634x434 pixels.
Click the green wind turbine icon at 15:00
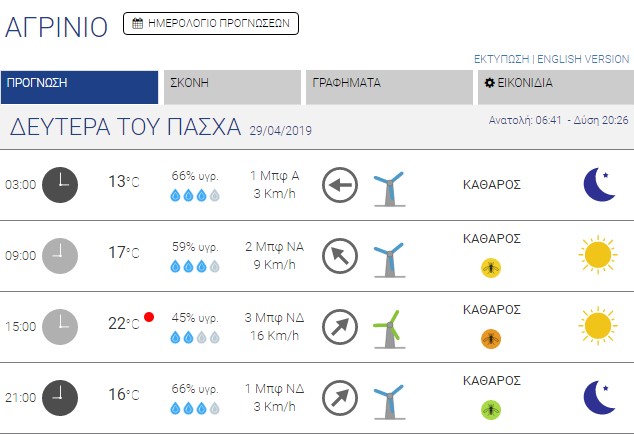click(388, 327)
